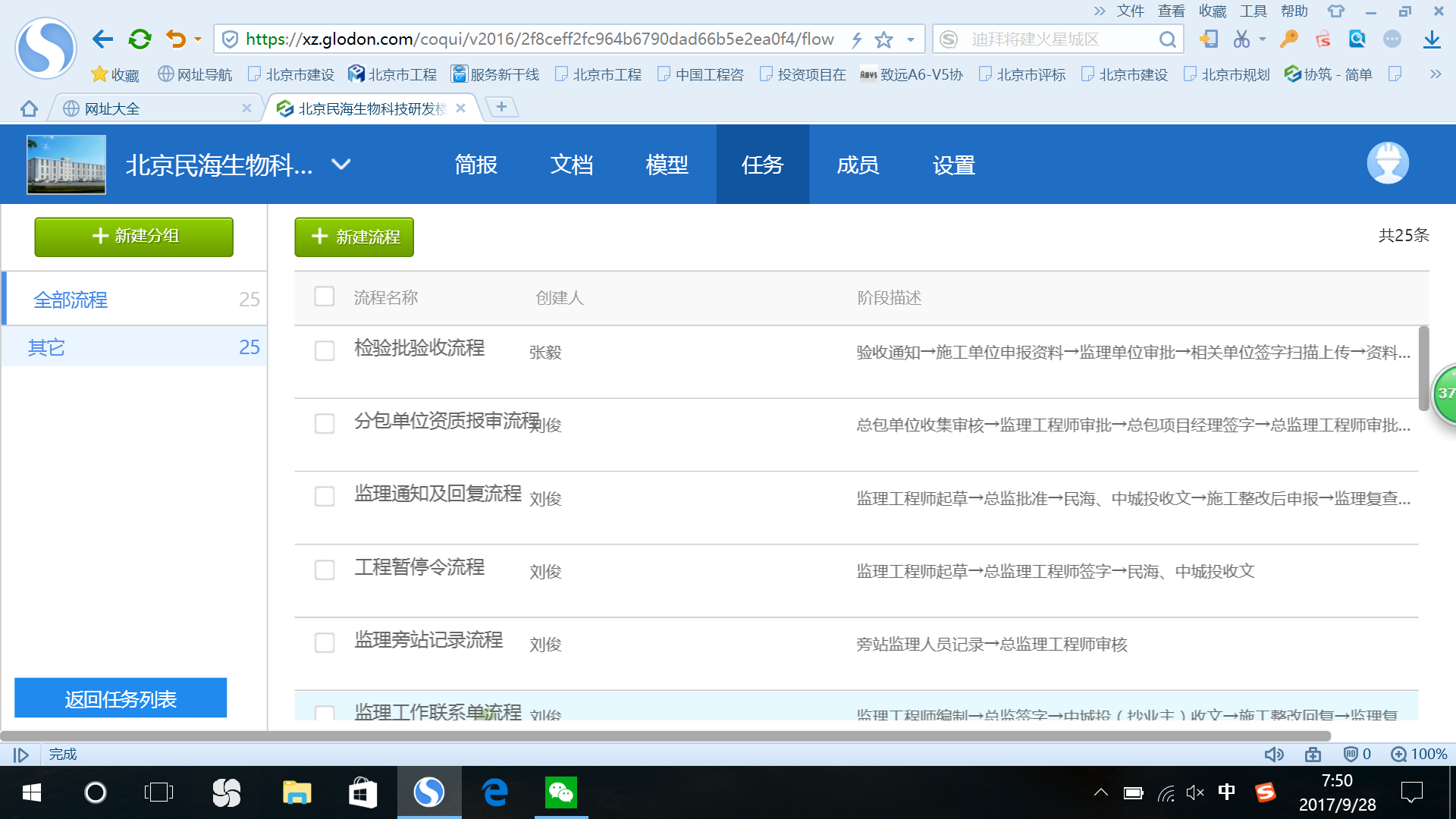Click the speaker volume icon in status bar

pos(1275,754)
